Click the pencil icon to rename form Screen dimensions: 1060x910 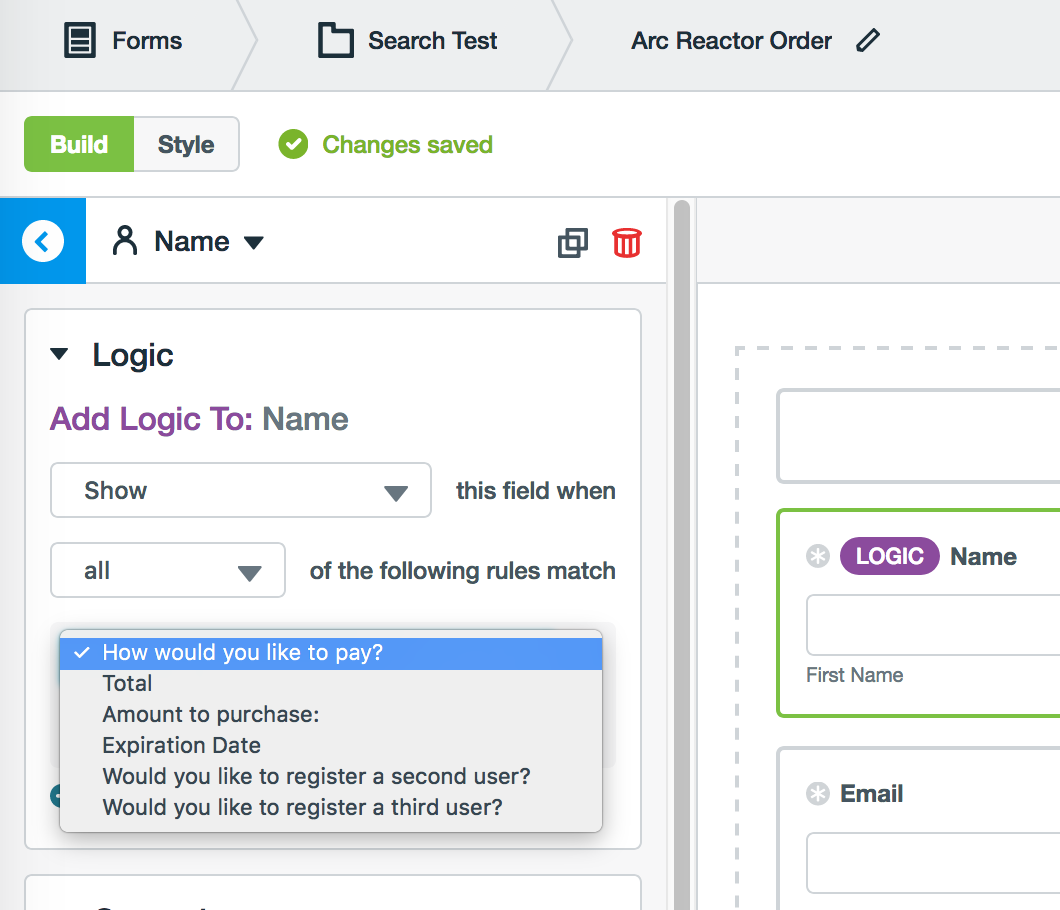pos(868,41)
